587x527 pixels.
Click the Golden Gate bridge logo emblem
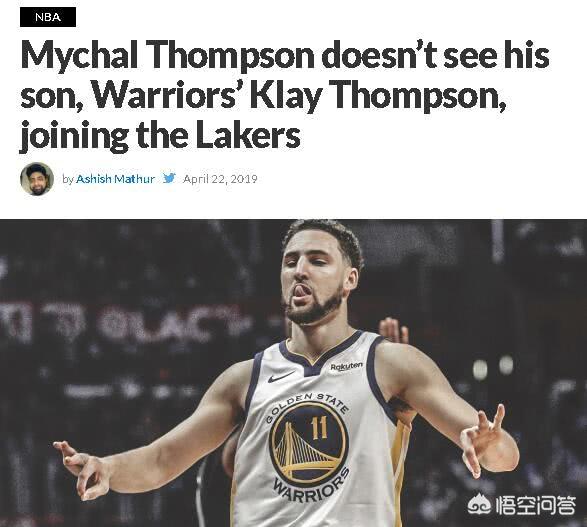(309, 445)
